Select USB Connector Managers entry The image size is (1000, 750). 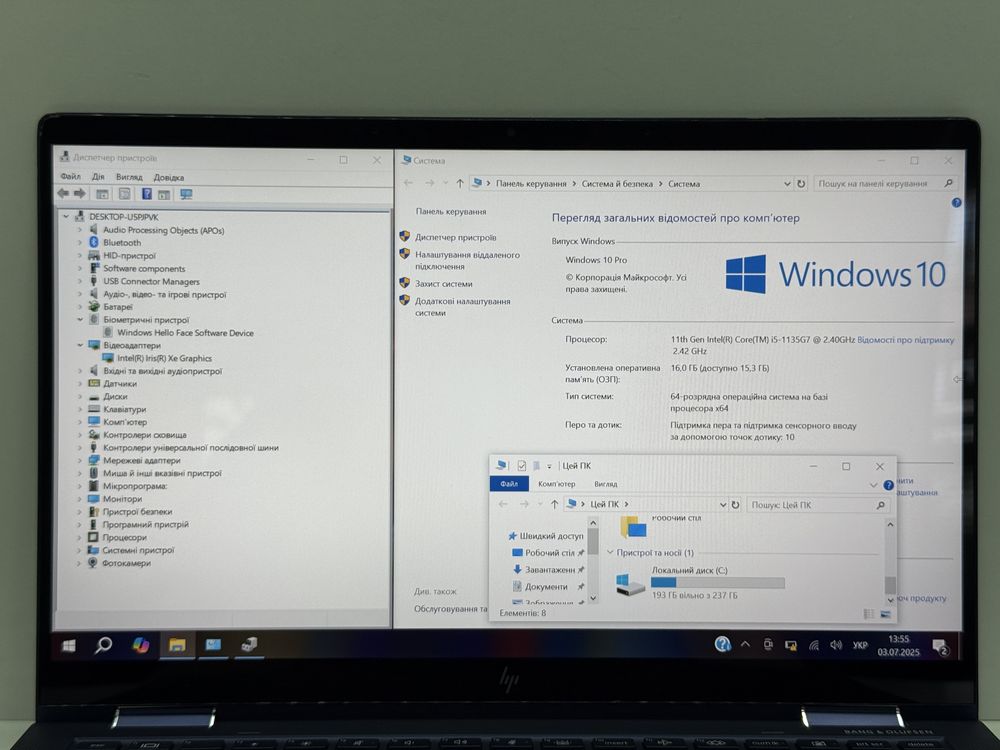[x=151, y=281]
